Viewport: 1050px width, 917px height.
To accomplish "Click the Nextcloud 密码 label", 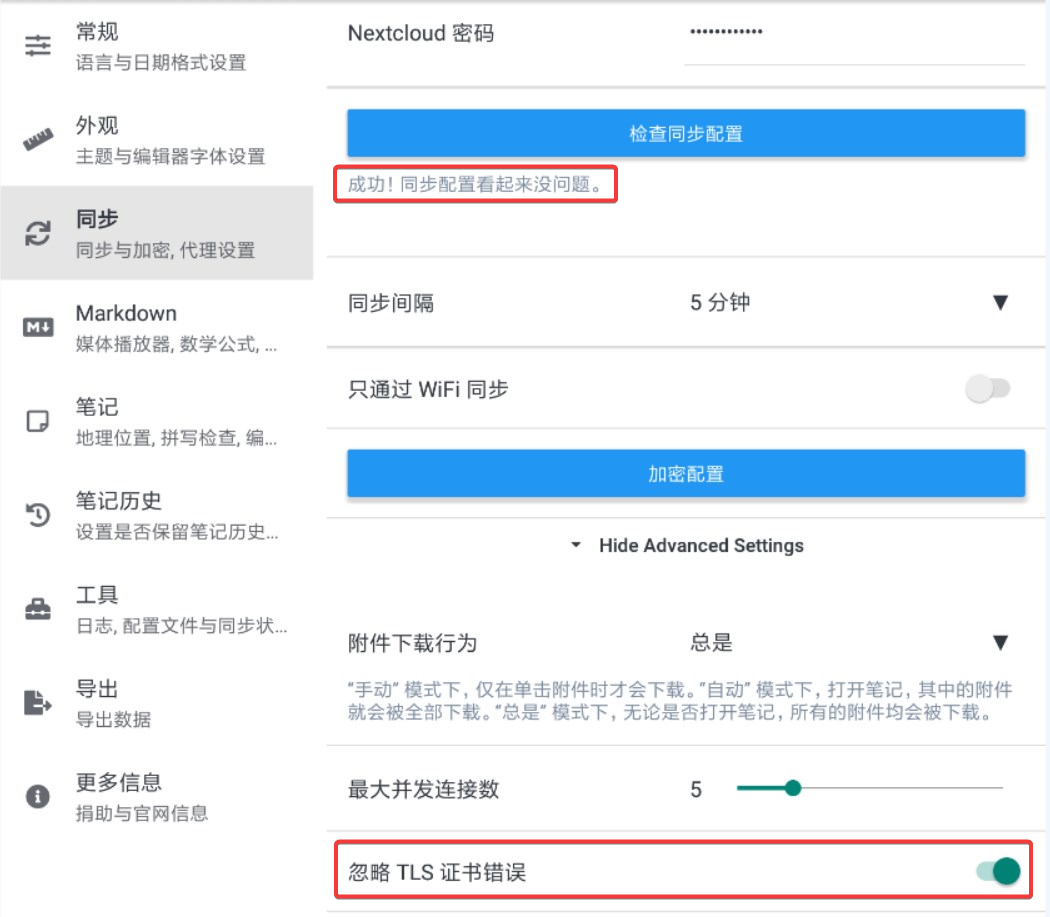I will tap(421, 33).
